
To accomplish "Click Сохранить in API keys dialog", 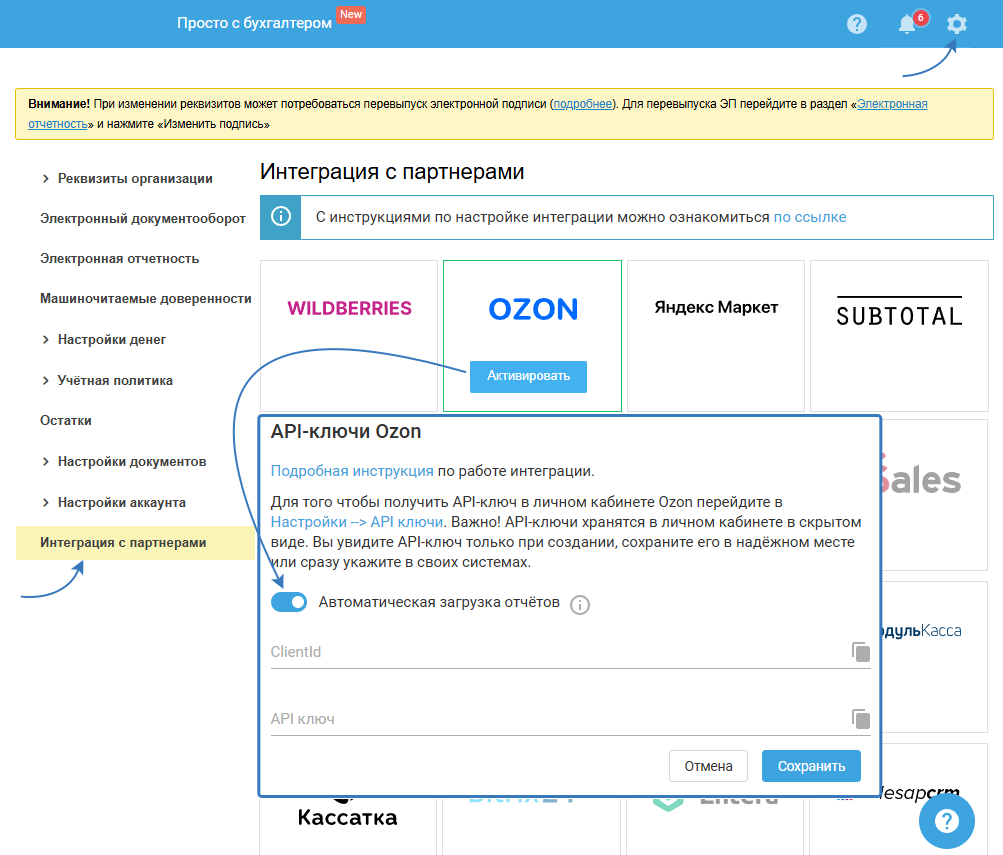I will (x=811, y=766).
